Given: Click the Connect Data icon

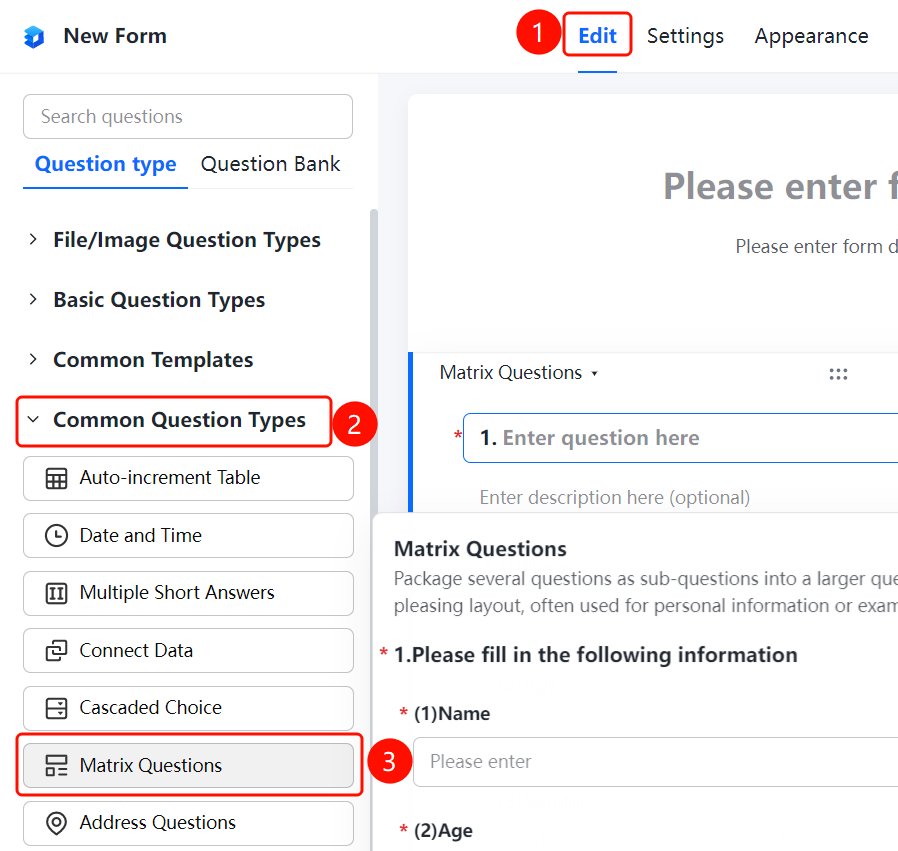Looking at the screenshot, I should (x=56, y=651).
